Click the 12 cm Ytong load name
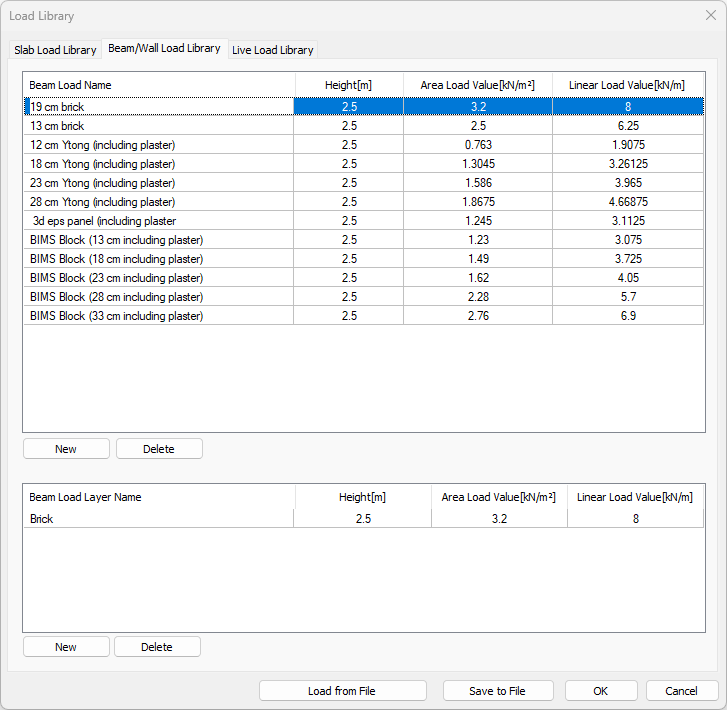Screen dimensions: 727x710 tap(102, 145)
